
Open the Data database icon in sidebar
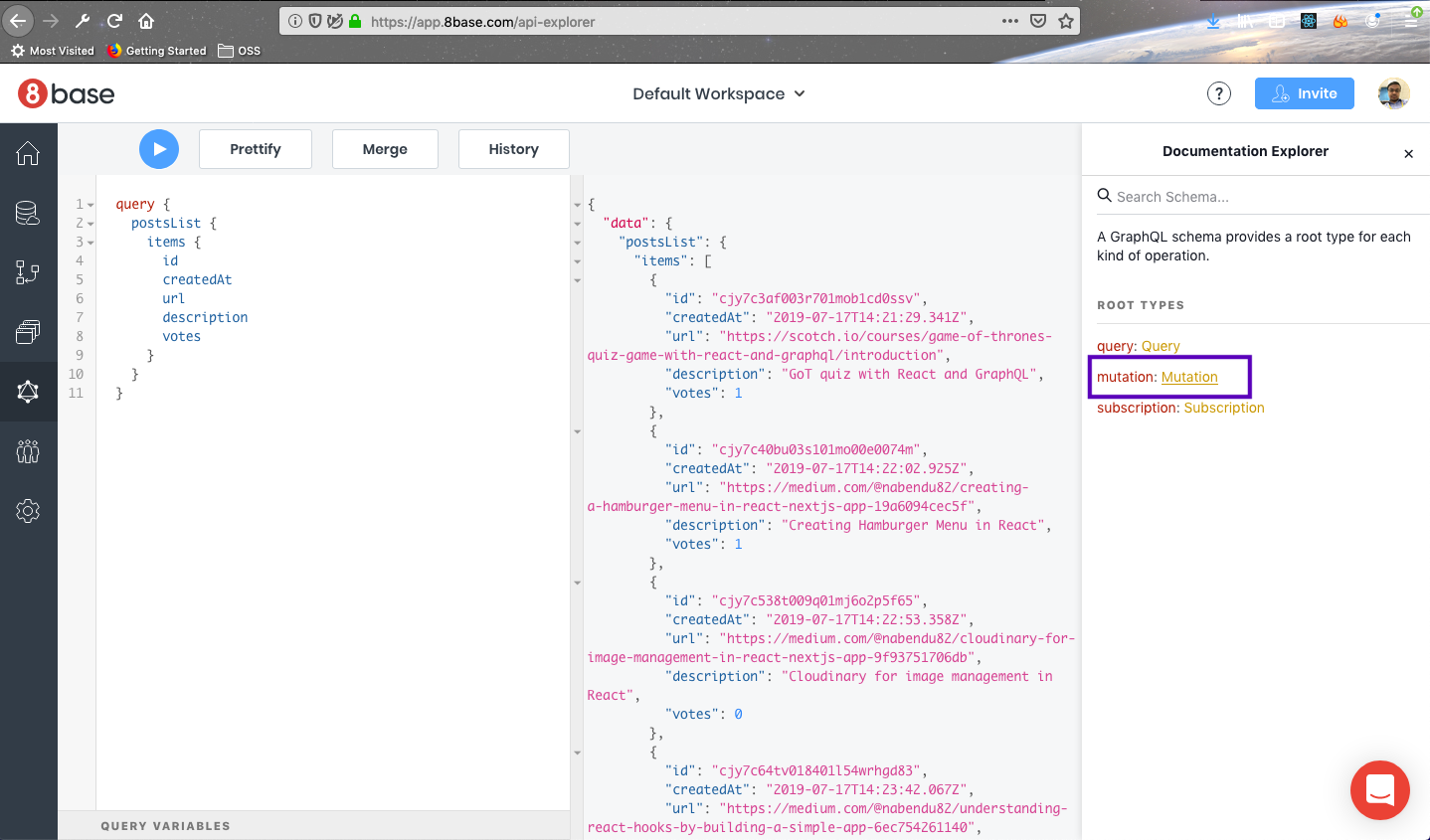point(28,213)
